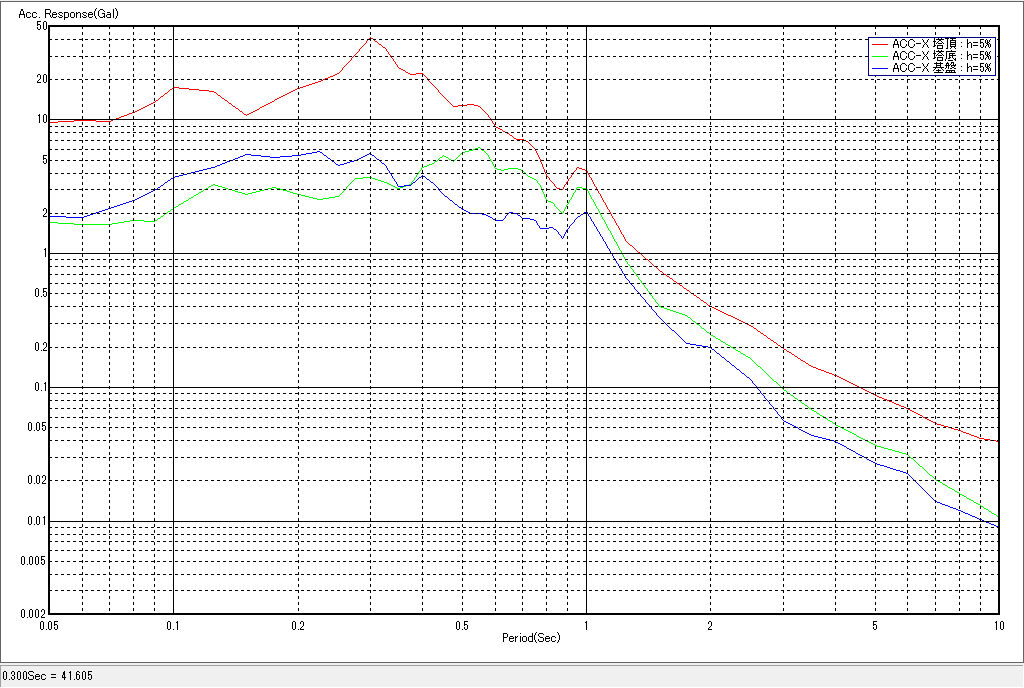Click the y-axis tick label 0.01
The width and height of the screenshot is (1024, 688).
point(38,522)
